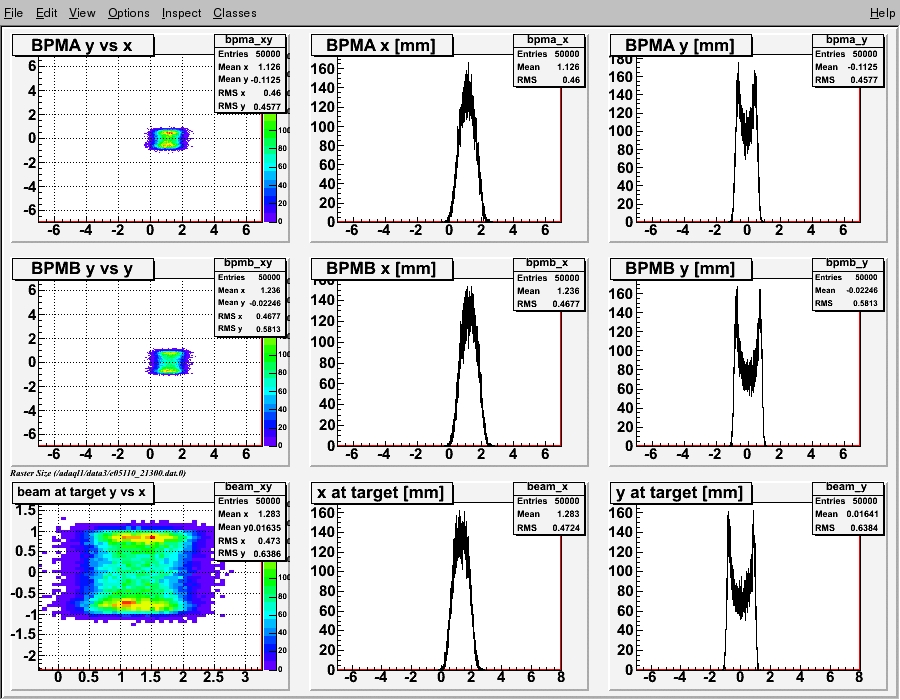The image size is (900, 700).
Task: Click the bpma_x statistics box
Action: point(549,60)
